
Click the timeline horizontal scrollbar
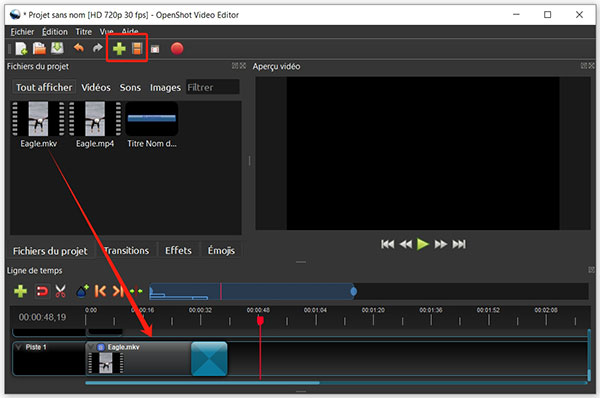coord(203,382)
